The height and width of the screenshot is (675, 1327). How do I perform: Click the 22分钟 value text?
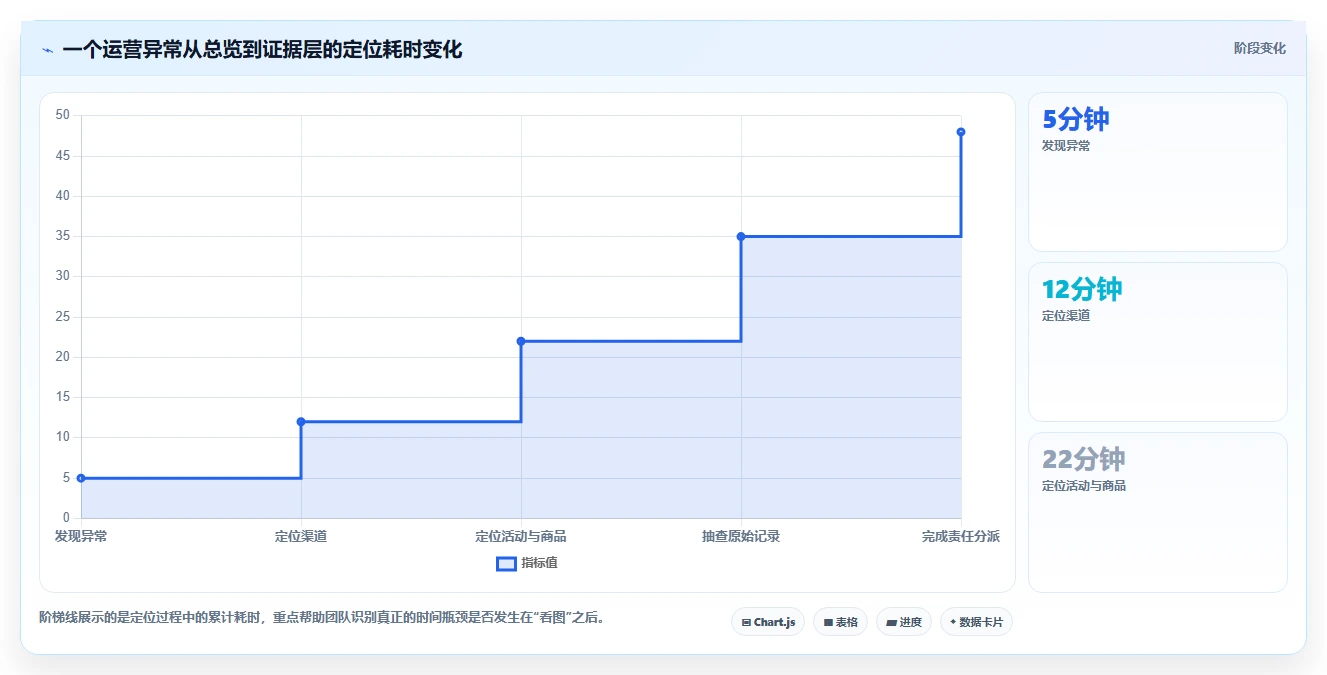coord(1084,459)
